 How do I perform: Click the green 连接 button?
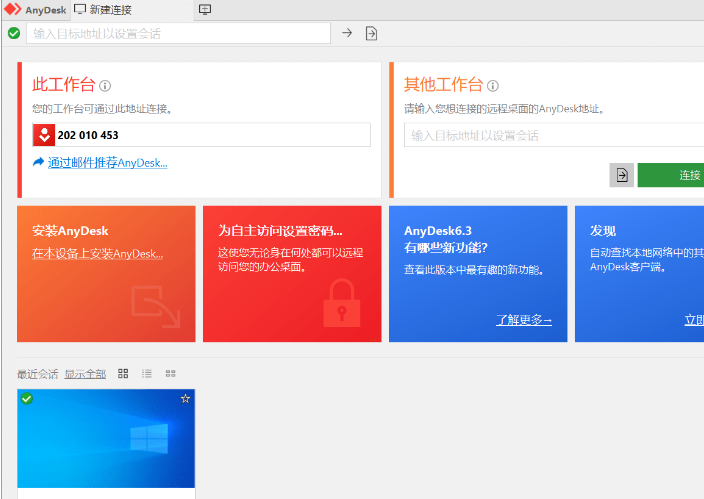[x=671, y=175]
